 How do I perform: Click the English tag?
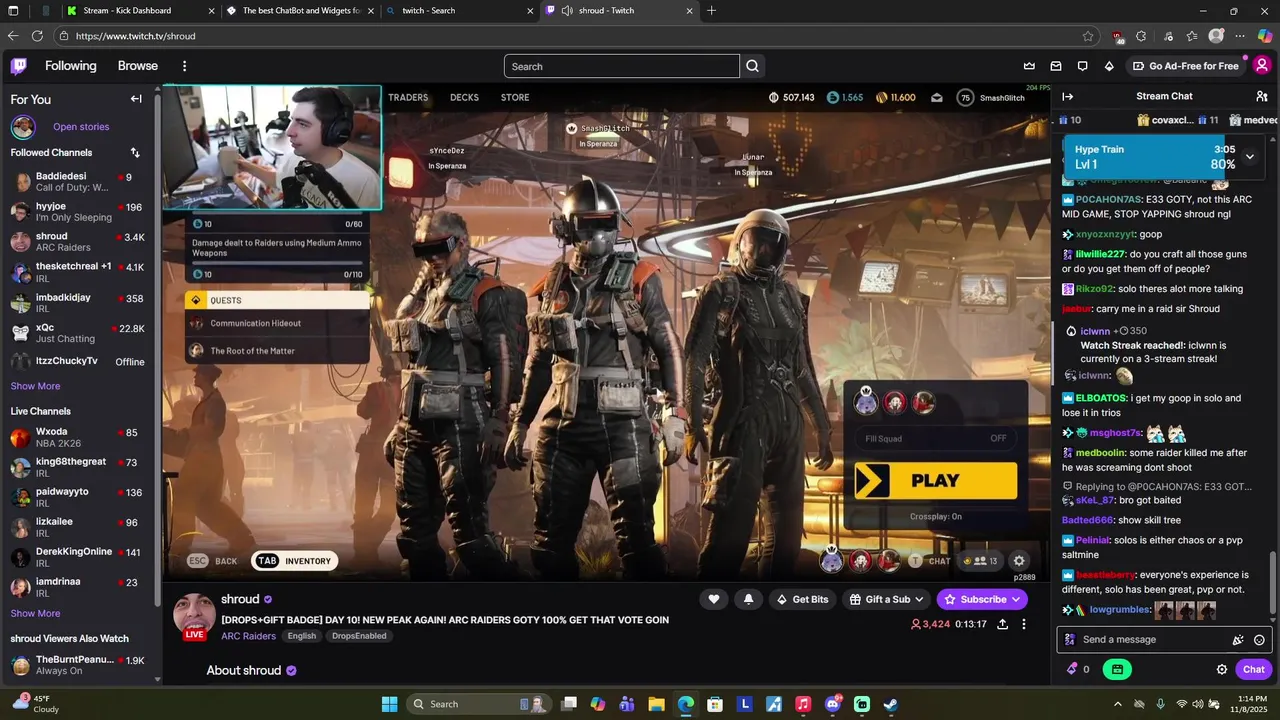coord(301,636)
